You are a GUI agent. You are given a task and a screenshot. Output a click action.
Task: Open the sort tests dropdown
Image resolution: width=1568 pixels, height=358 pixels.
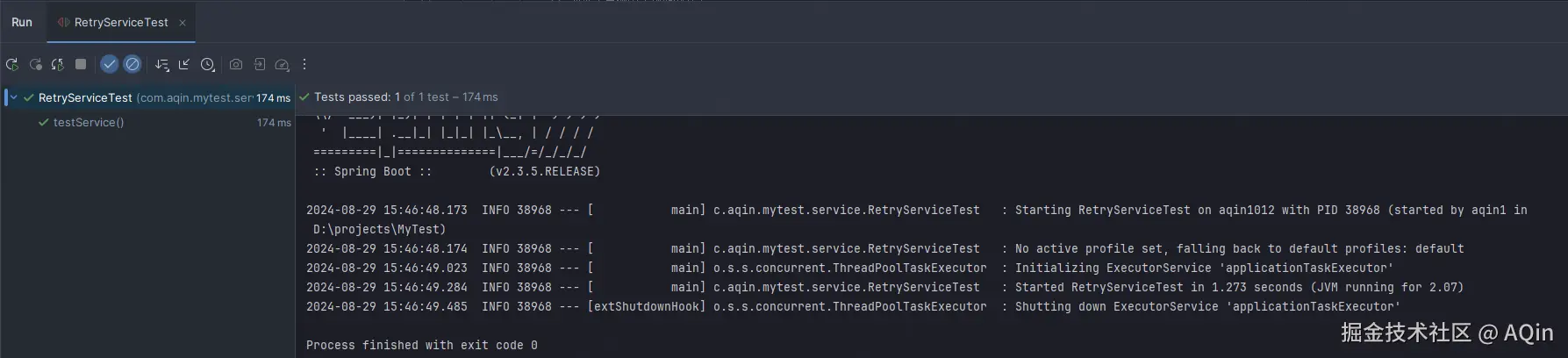click(162, 64)
